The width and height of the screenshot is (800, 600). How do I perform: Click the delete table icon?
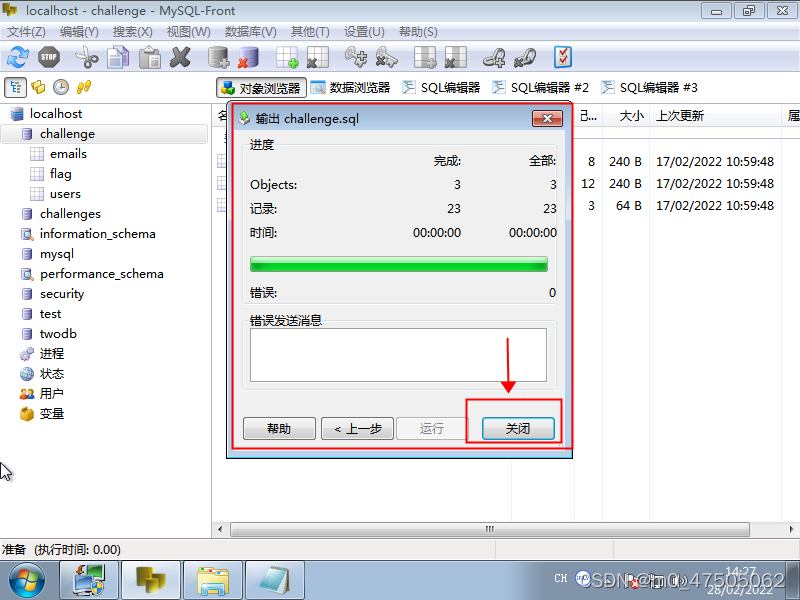point(317,57)
